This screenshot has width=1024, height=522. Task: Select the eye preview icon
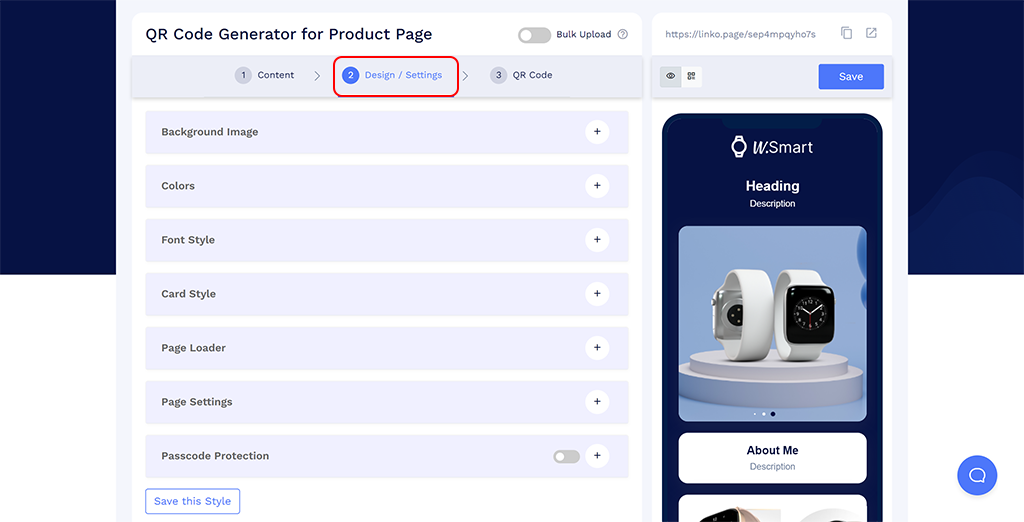pos(671,76)
